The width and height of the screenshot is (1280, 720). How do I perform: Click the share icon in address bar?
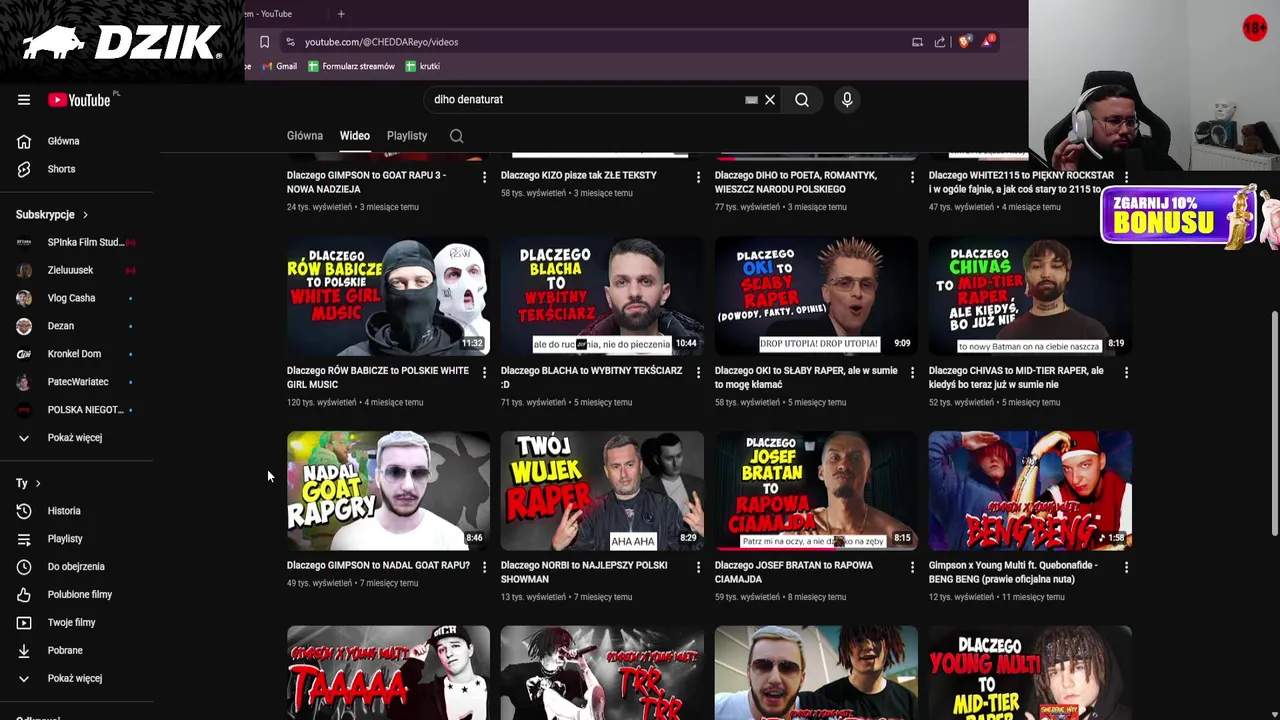940,42
